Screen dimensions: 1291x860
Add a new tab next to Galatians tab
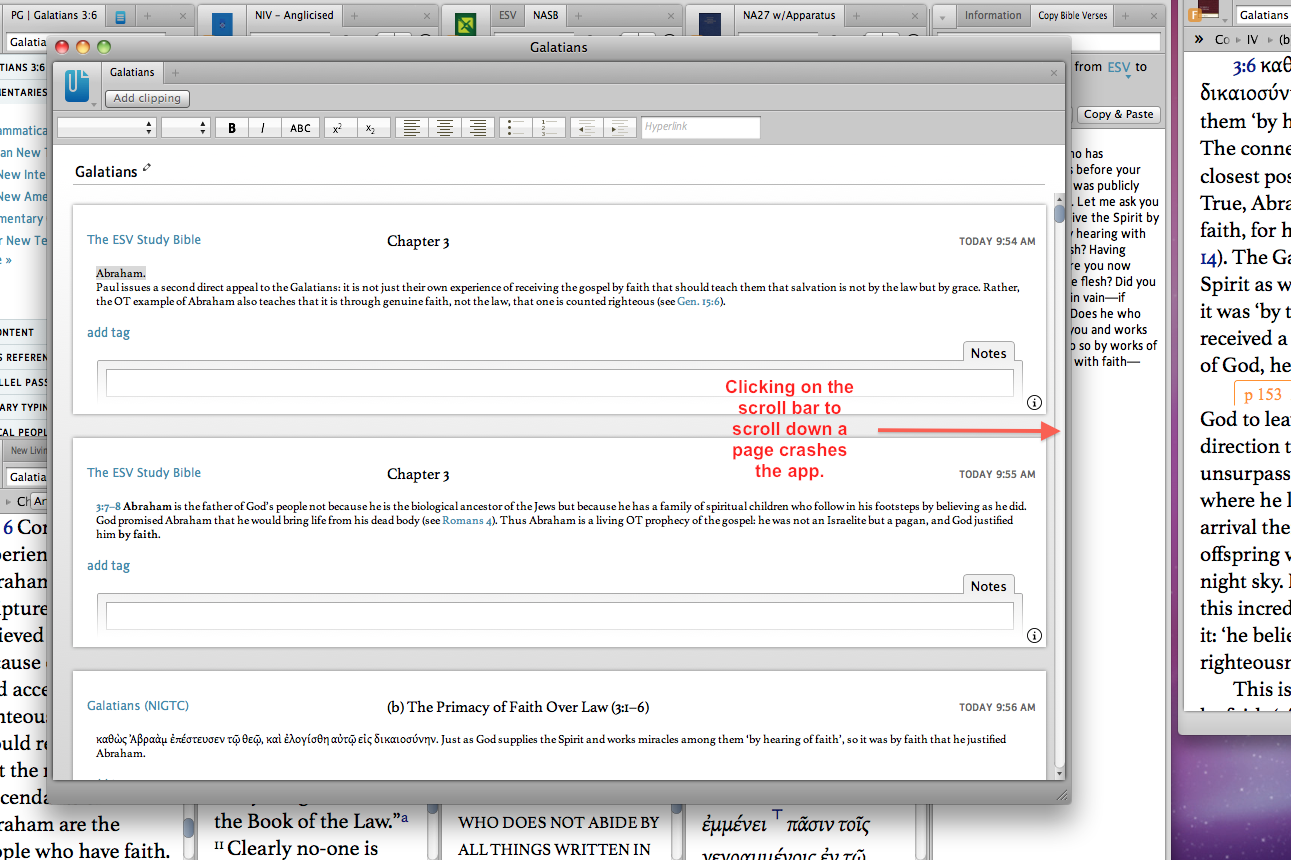click(175, 72)
